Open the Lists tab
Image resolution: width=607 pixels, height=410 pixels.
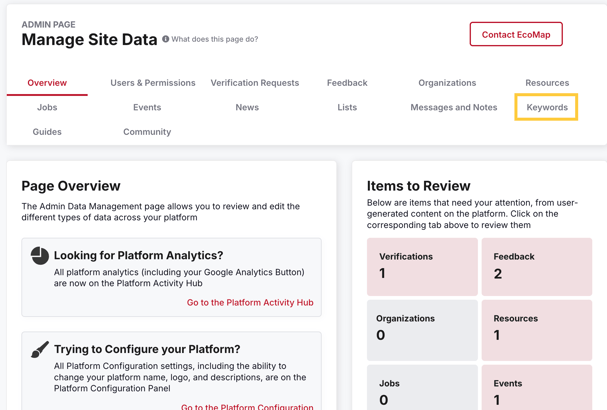[347, 107]
